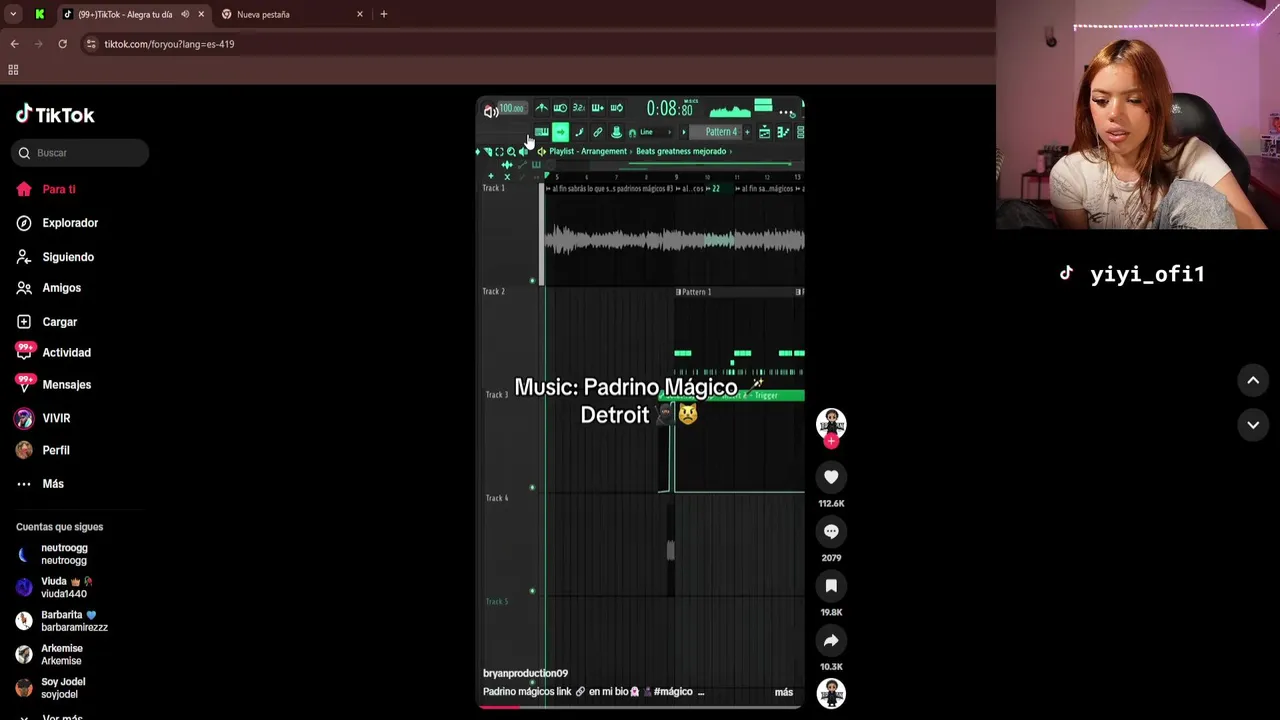
Task: Click the link chain tool in FL Studio
Action: [x=598, y=132]
